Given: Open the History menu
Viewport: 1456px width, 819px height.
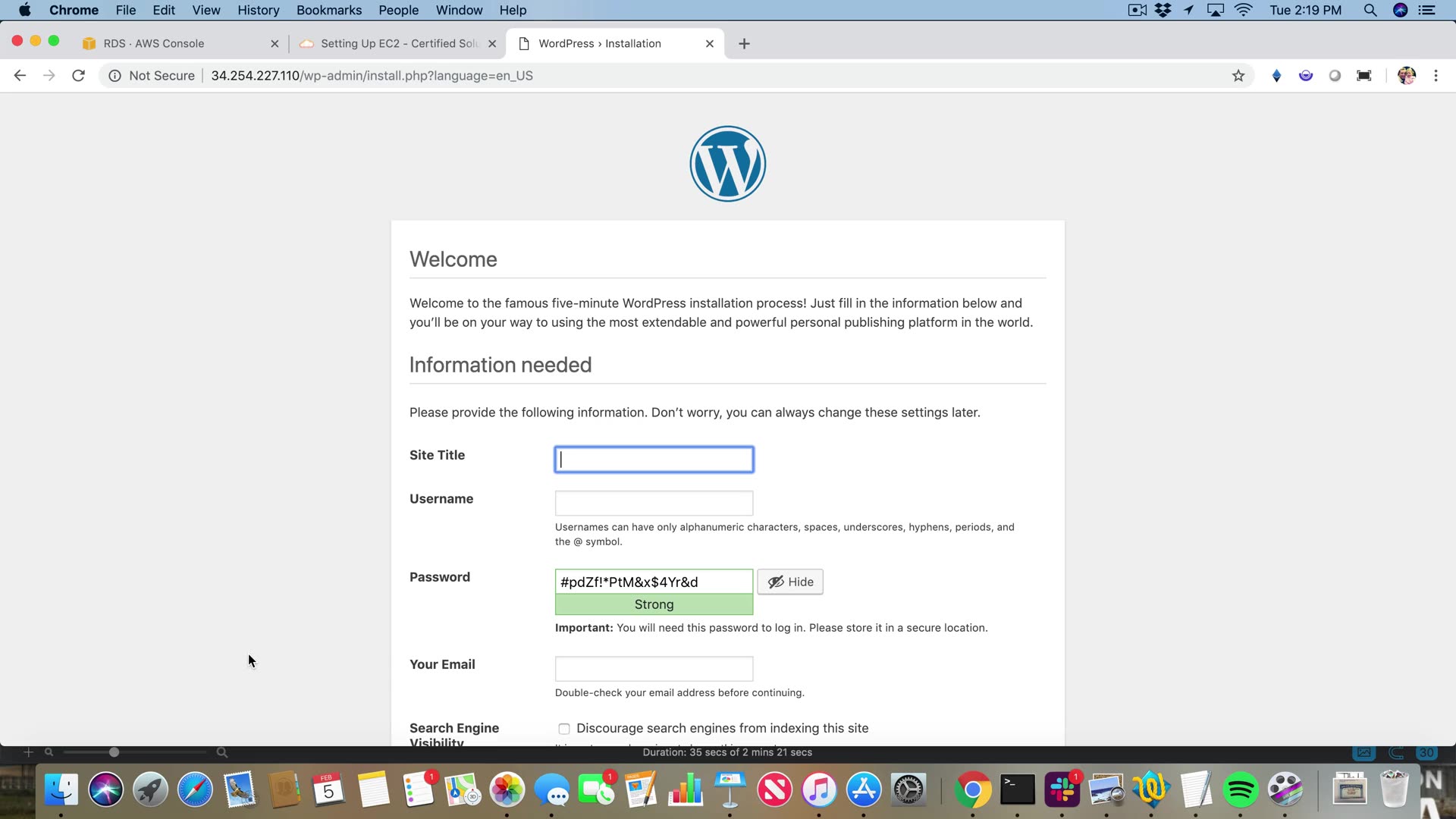Looking at the screenshot, I should tap(258, 11).
